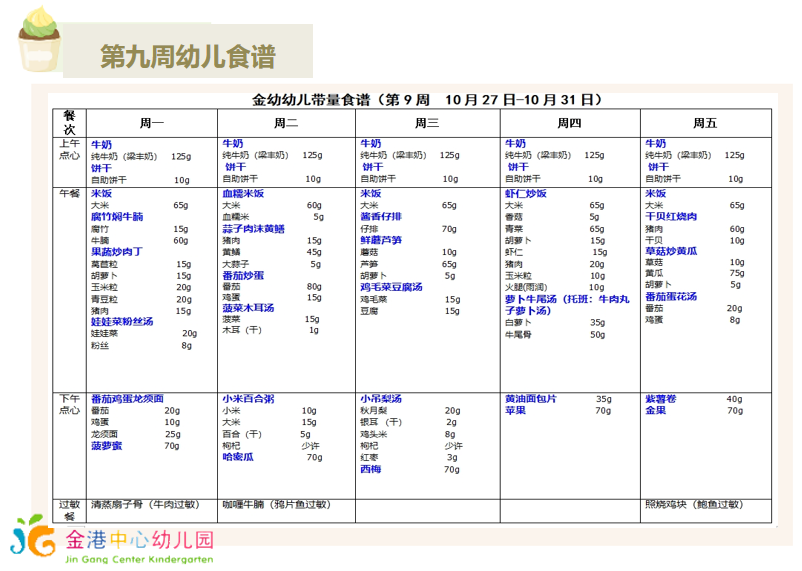
Task: Click the ingredient 木耳（干）
Action: pyautogui.click(x=242, y=330)
